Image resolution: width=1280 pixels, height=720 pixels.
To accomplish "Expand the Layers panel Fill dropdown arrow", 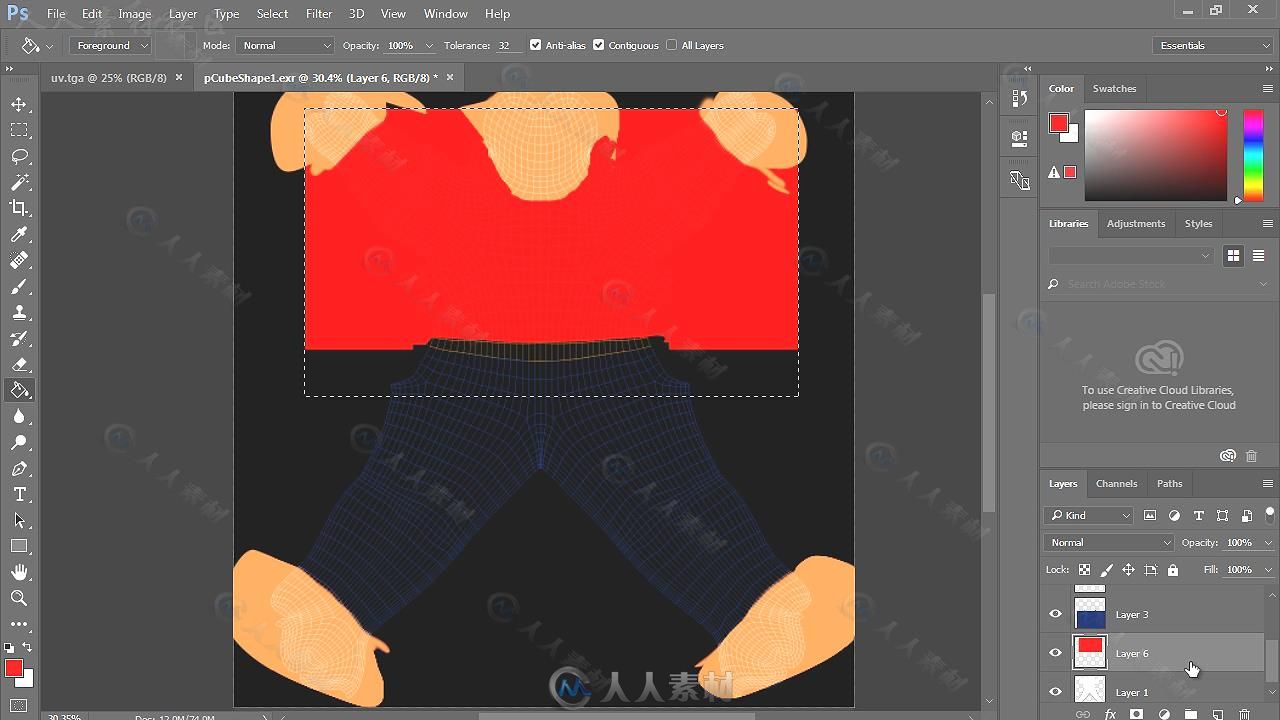I will click(x=1268, y=570).
